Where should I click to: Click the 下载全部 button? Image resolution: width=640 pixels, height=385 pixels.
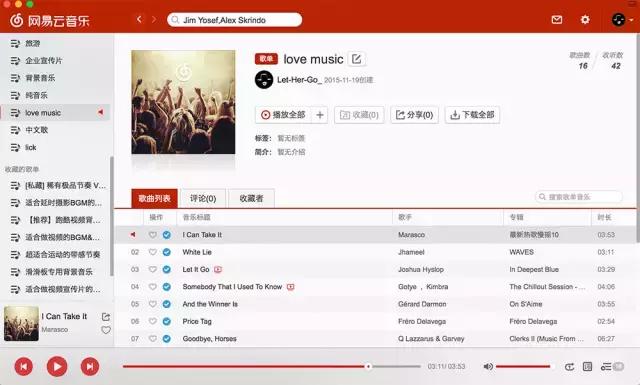472,115
